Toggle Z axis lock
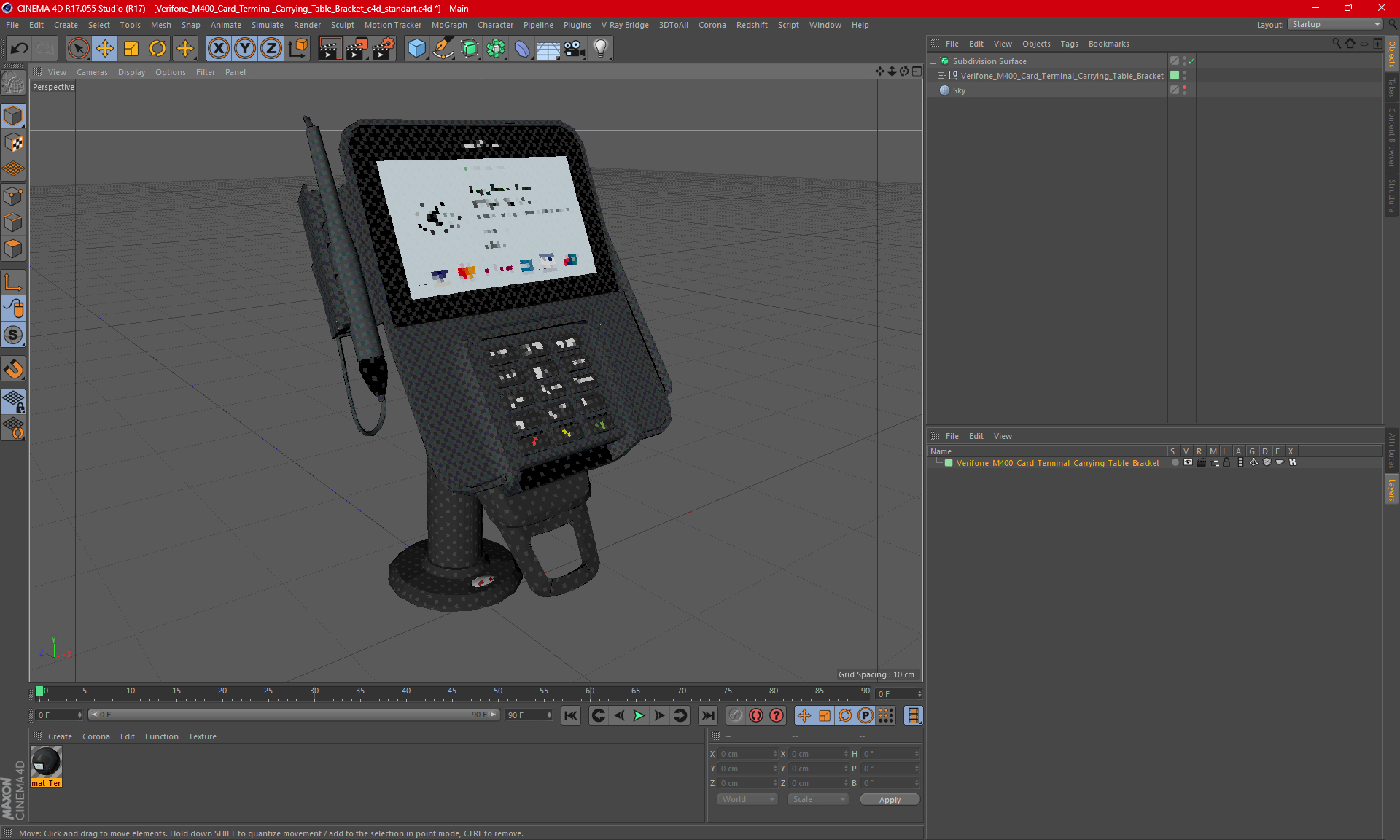1400x840 pixels. pyautogui.click(x=271, y=49)
